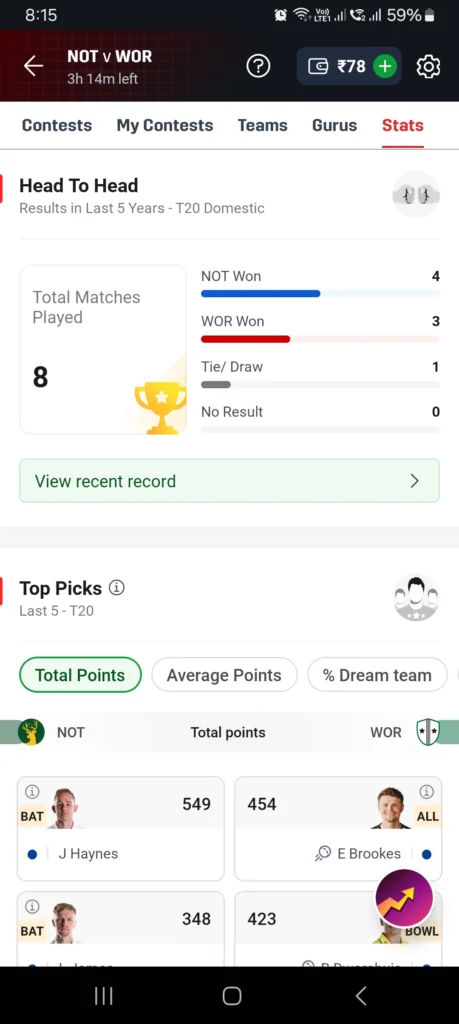Screen dimensions: 459x1024
Task: Tap the NOT Won blue progress bar
Action: (x=261, y=294)
